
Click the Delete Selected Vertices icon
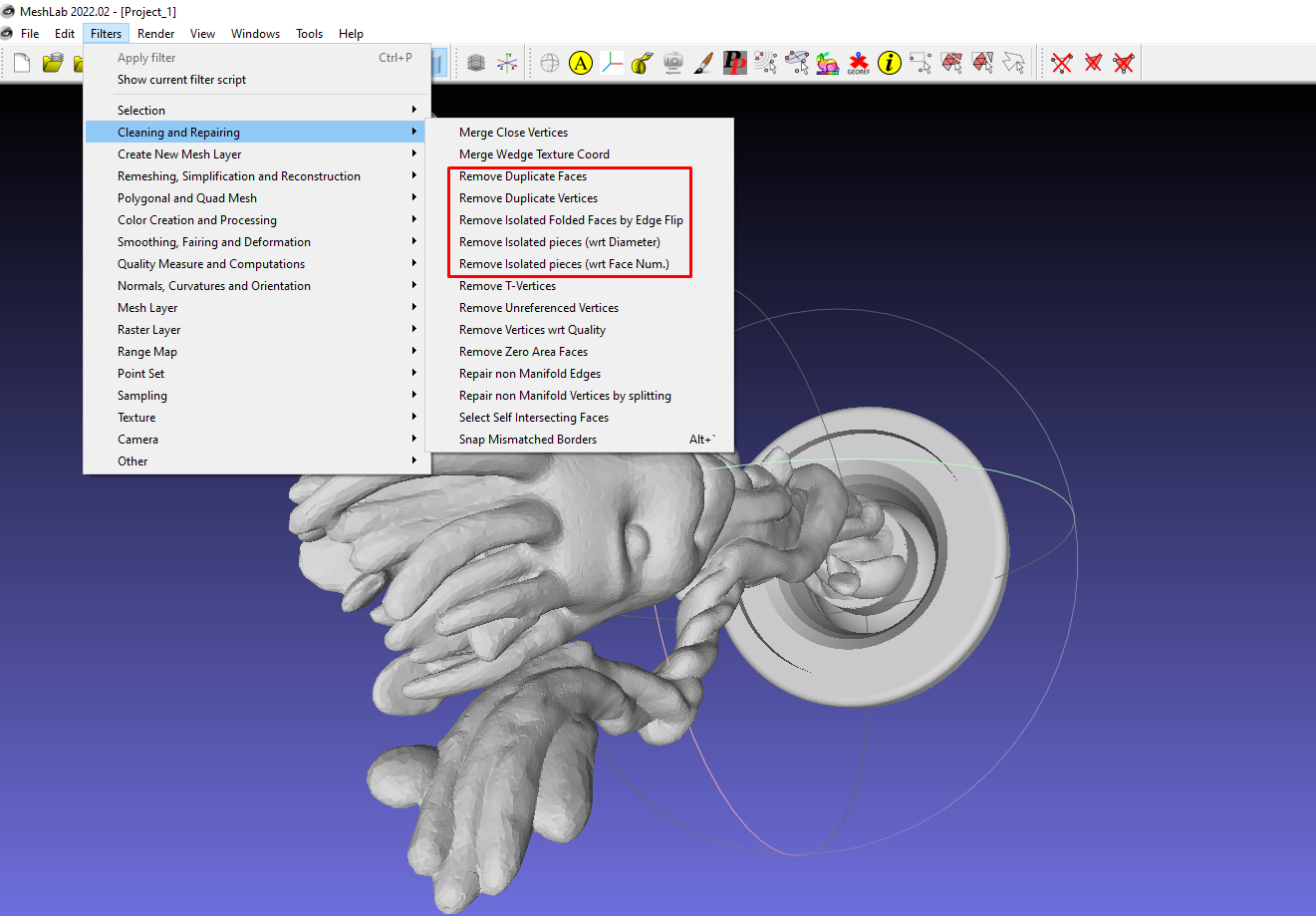[x=1062, y=64]
